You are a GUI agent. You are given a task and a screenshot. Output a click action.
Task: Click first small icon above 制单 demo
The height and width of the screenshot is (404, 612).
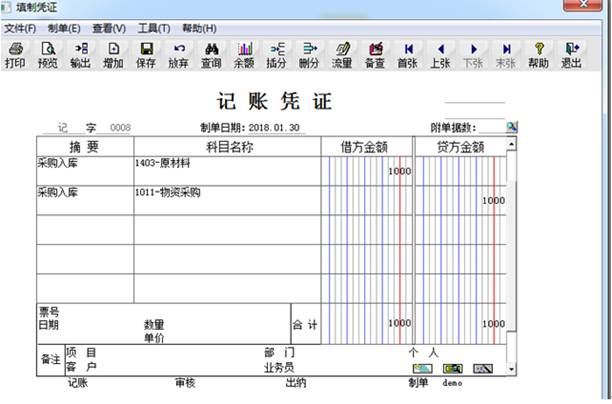(422, 368)
